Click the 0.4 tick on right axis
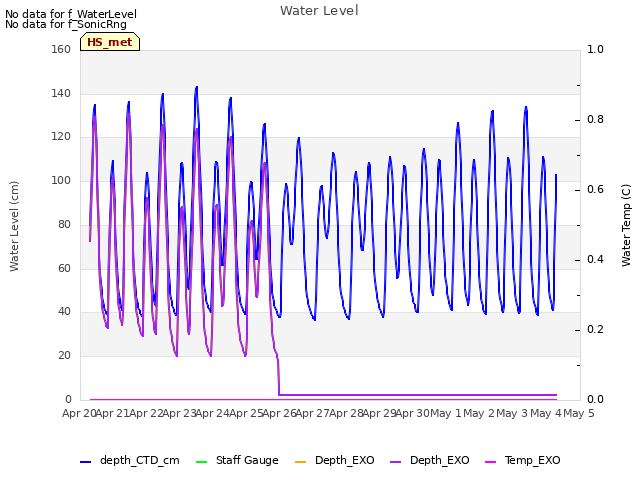This screenshot has height=480, width=640. (x=595, y=260)
